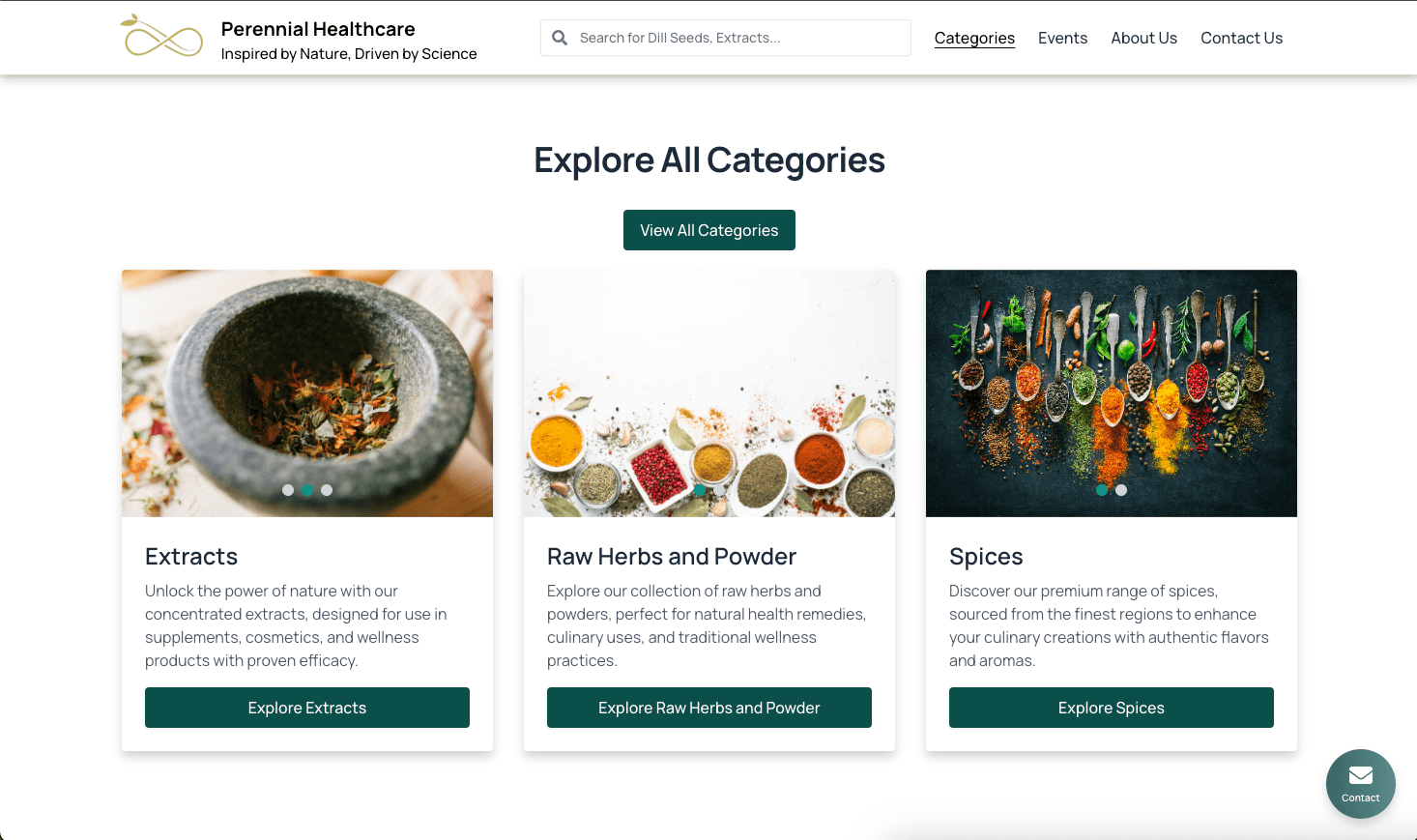Click the magnifying glass search icon
This screenshot has width=1417, height=840.
(560, 38)
